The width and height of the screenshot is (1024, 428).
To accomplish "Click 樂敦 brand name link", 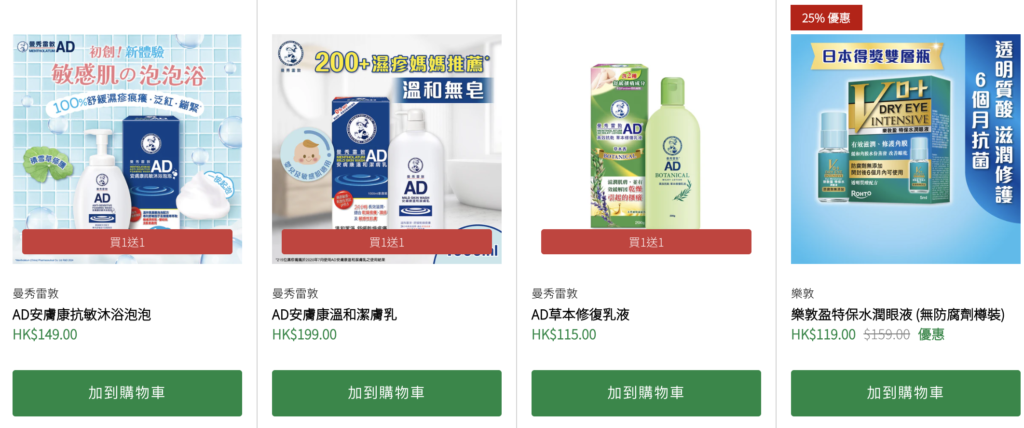I will click(x=803, y=294).
